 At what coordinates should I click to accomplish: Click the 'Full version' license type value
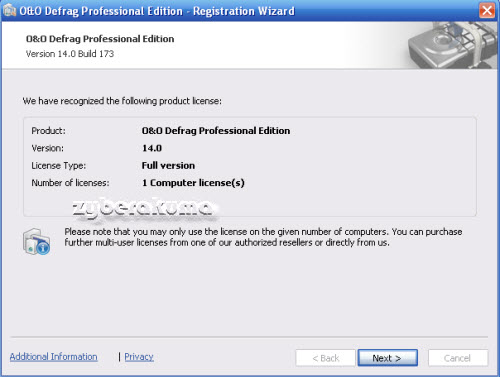coord(168,165)
